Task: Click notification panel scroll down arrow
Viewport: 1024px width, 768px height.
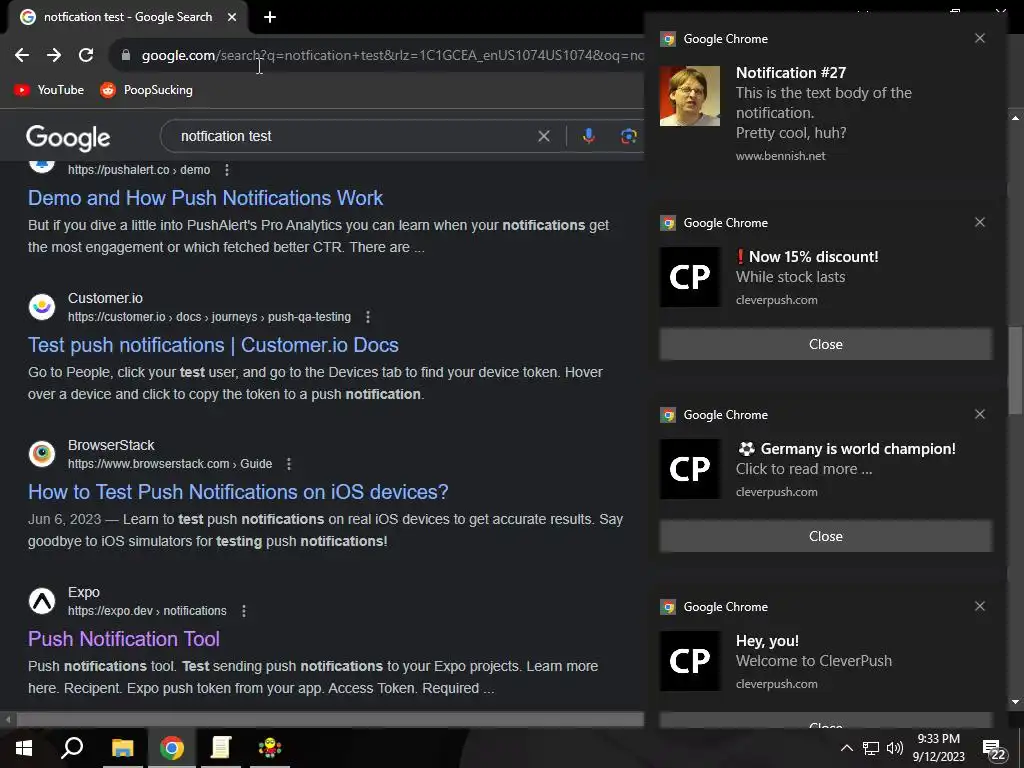Action: [x=1015, y=702]
